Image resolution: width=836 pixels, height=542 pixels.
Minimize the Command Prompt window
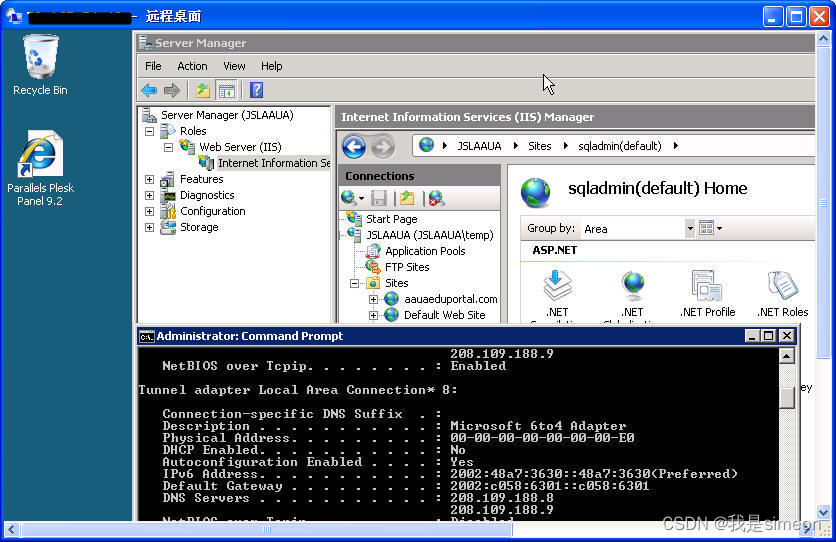coord(752,336)
